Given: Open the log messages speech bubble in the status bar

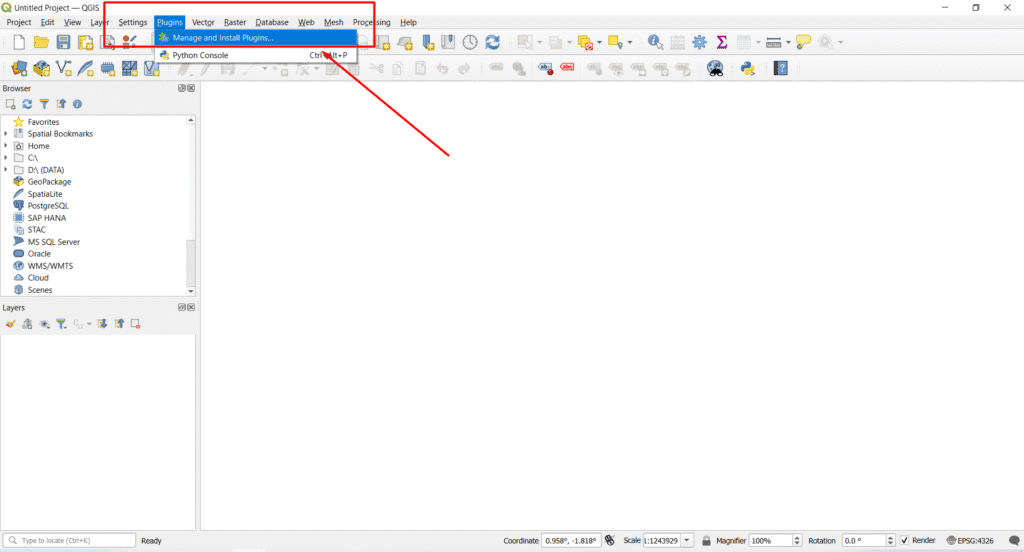Looking at the screenshot, I should [x=1014, y=540].
